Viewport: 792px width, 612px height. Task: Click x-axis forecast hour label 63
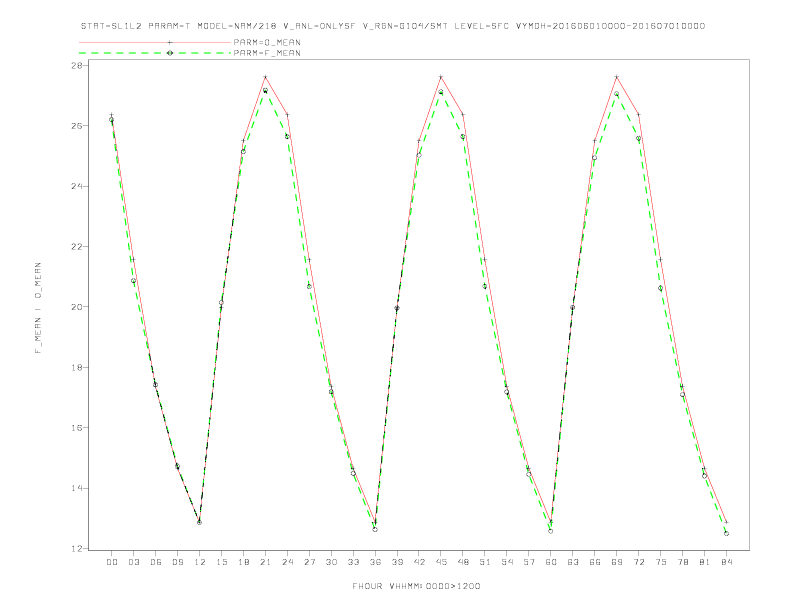point(573,562)
